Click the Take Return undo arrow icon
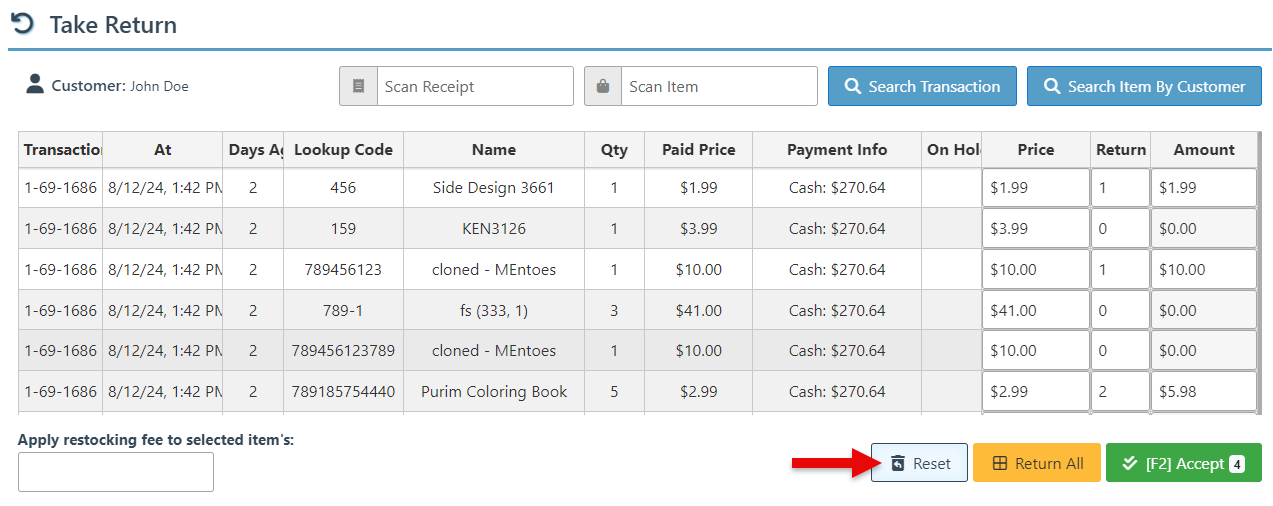This screenshot has height=506, width=1273. (x=22, y=24)
